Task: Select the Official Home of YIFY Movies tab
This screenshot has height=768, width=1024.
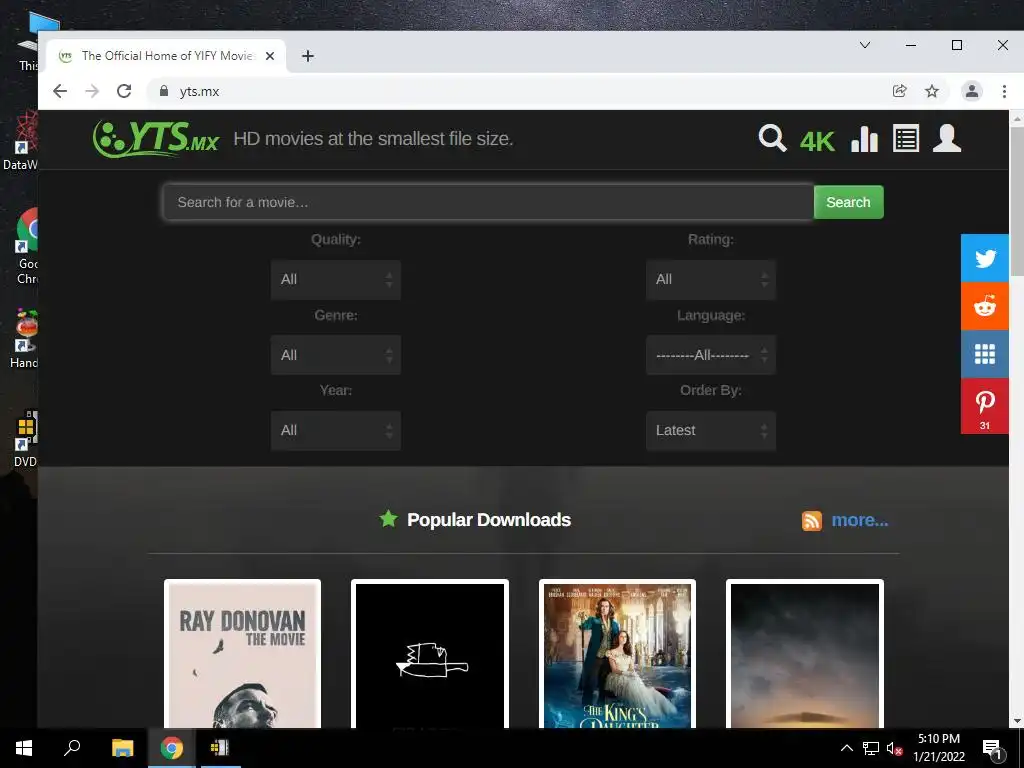Action: (167, 56)
